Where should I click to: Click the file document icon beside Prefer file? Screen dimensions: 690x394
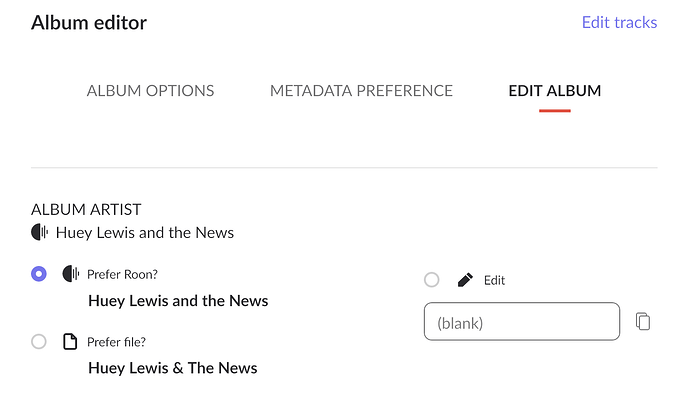pos(70,342)
